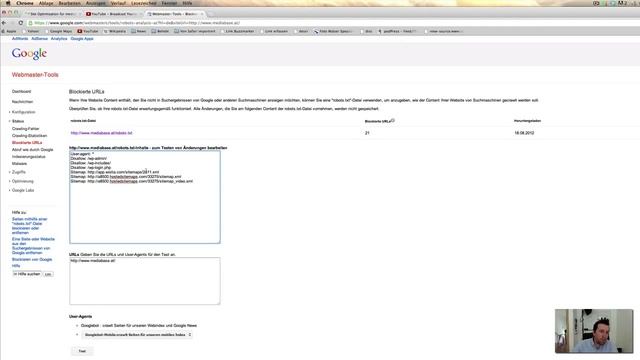Open the mediabase.at/robots.txt link
The width and height of the screenshot is (640, 360).
tap(102, 133)
